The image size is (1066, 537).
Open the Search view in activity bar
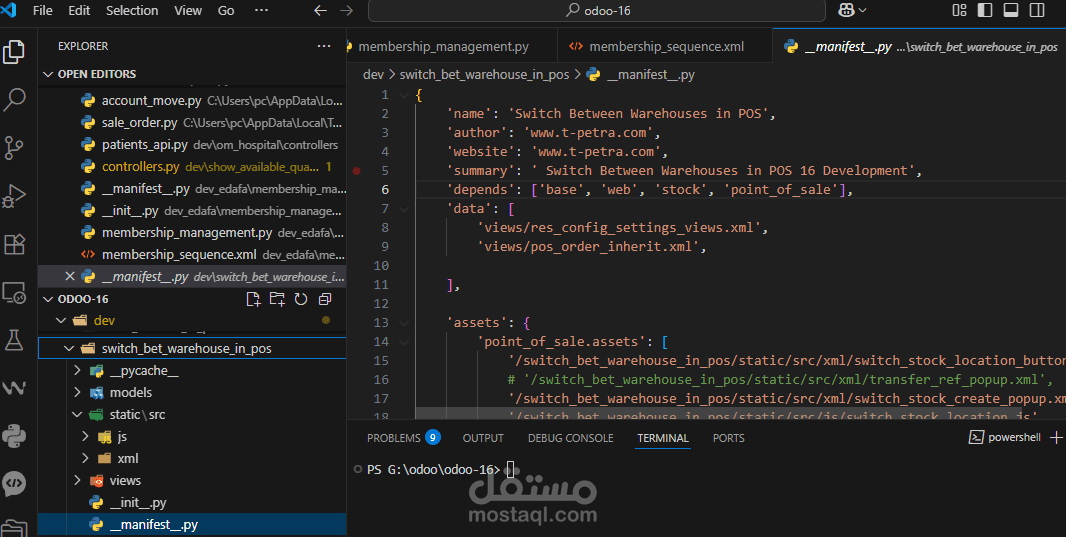pos(14,100)
